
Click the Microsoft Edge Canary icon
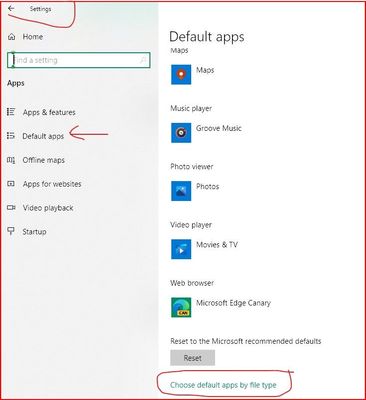(x=181, y=307)
